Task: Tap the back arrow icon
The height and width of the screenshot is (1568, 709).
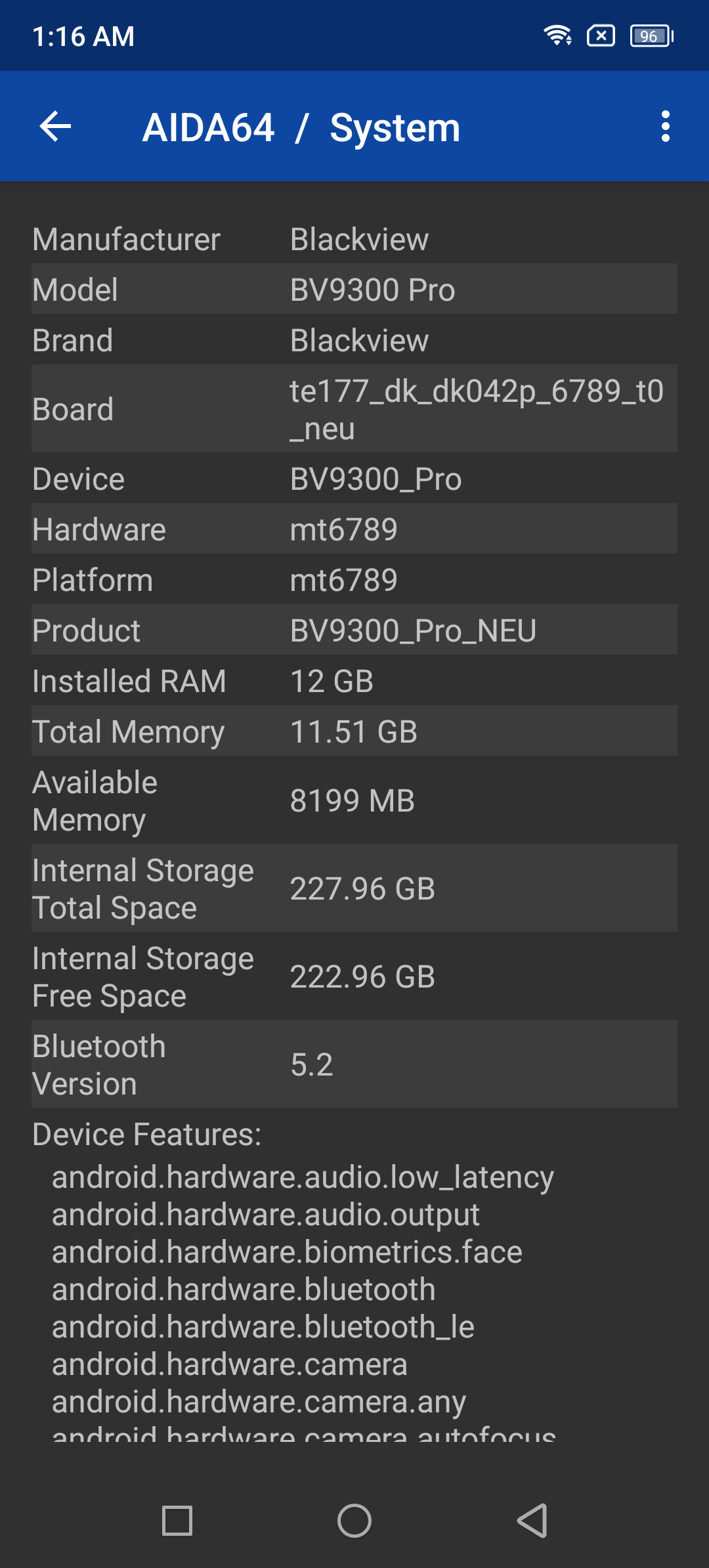Action: [55, 126]
